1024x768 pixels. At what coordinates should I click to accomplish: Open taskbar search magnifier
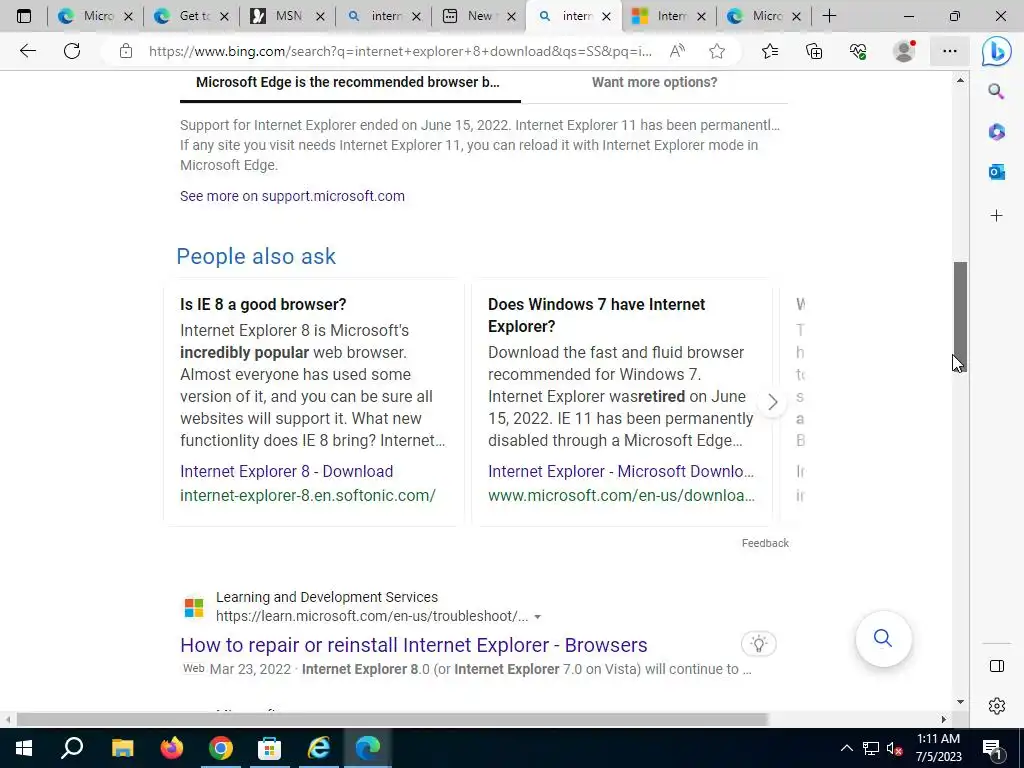coord(72,748)
